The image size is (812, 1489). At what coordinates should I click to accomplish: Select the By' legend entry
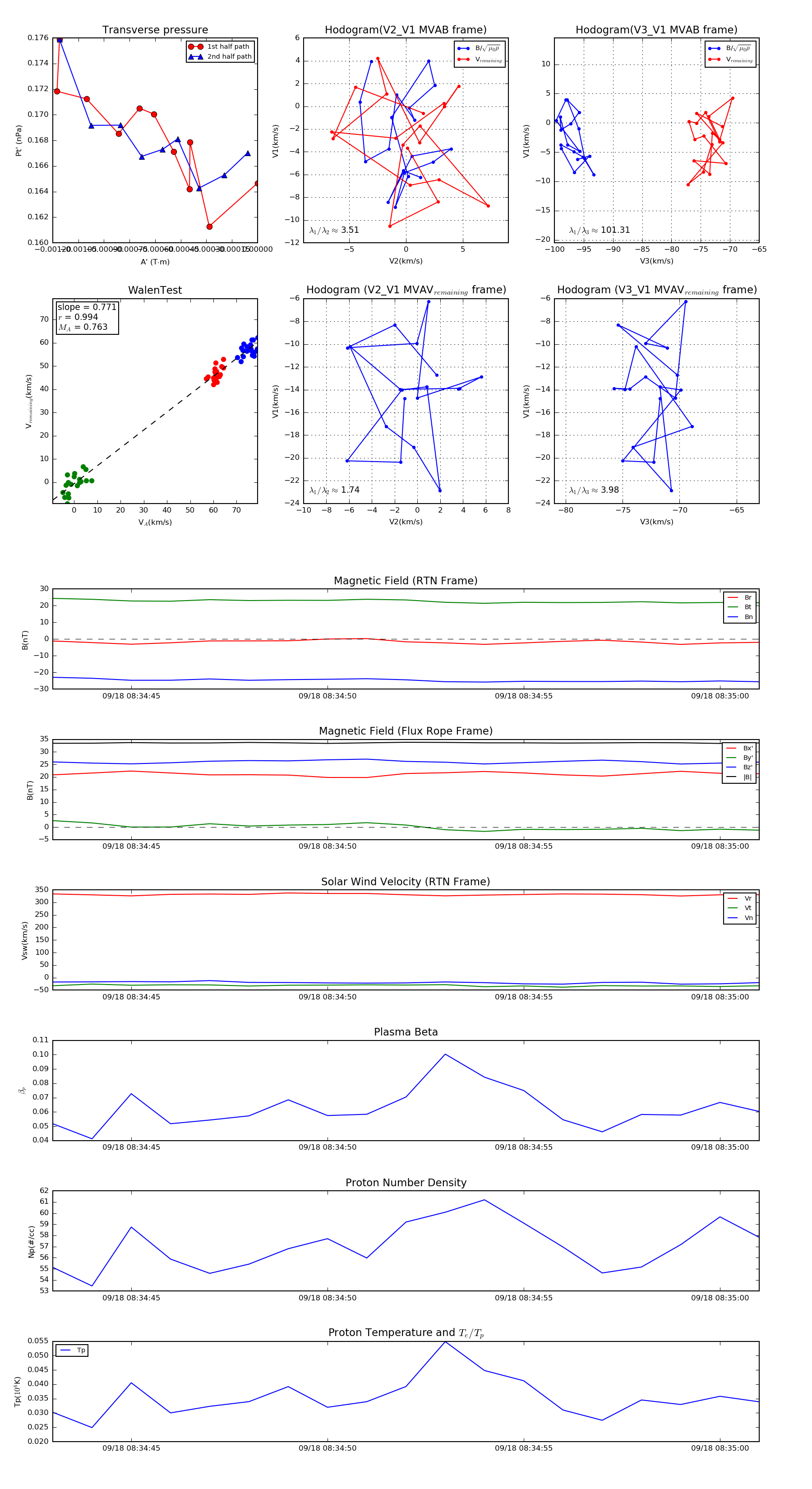739,758
